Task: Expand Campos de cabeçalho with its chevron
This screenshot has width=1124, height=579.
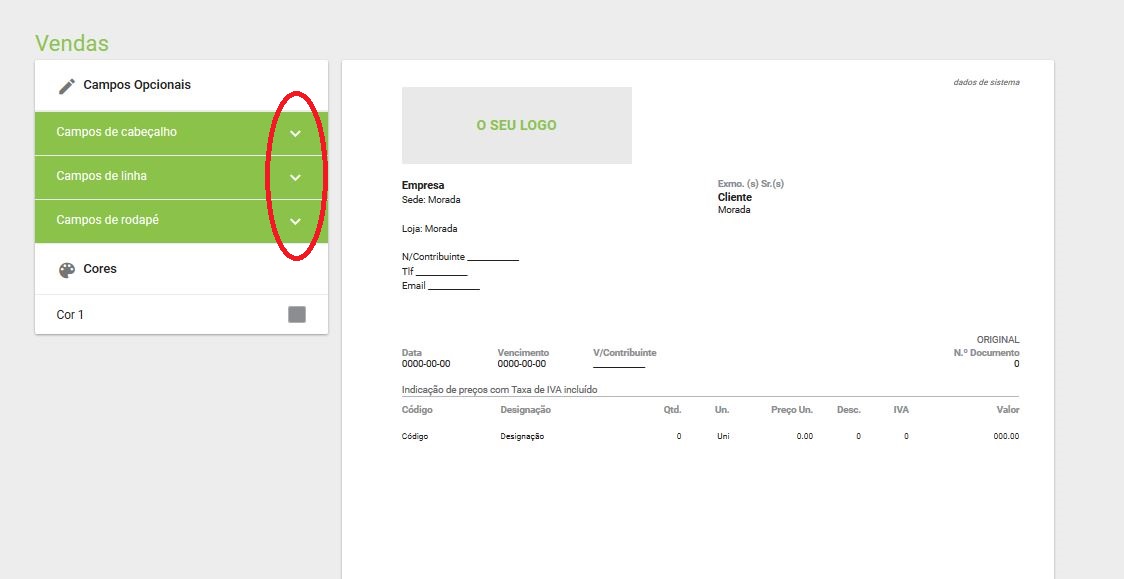Action: tap(295, 133)
